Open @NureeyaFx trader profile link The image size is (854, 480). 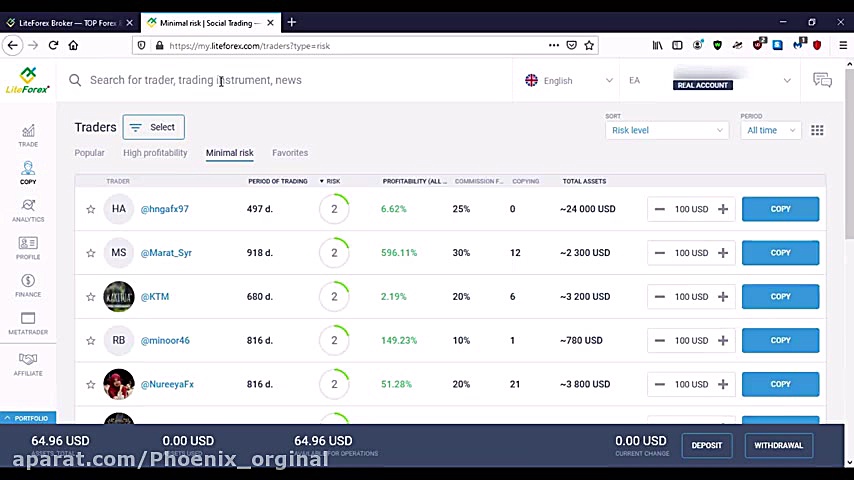click(167, 384)
